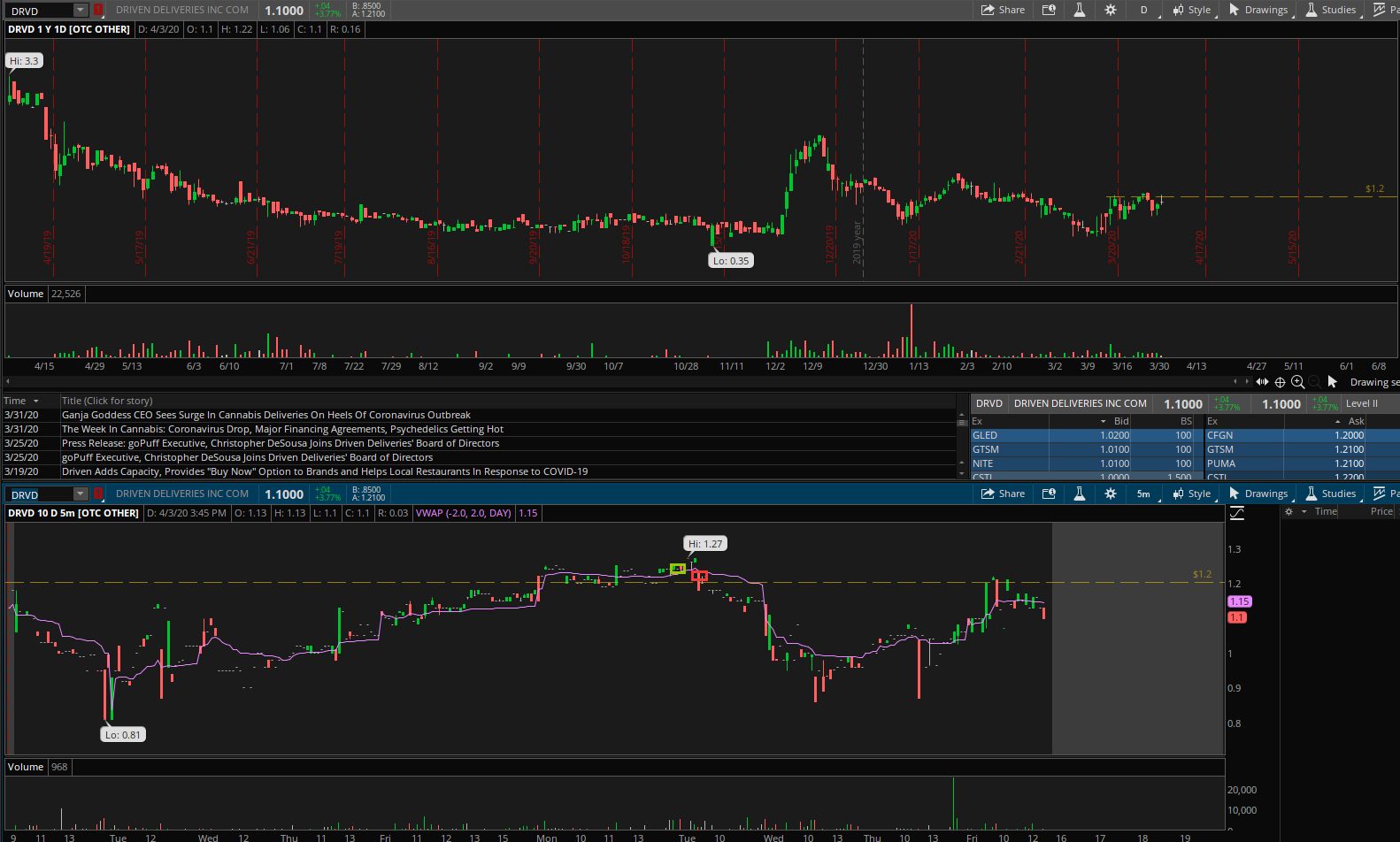Click the DRVD symbol input field on the lower chart

point(40,494)
